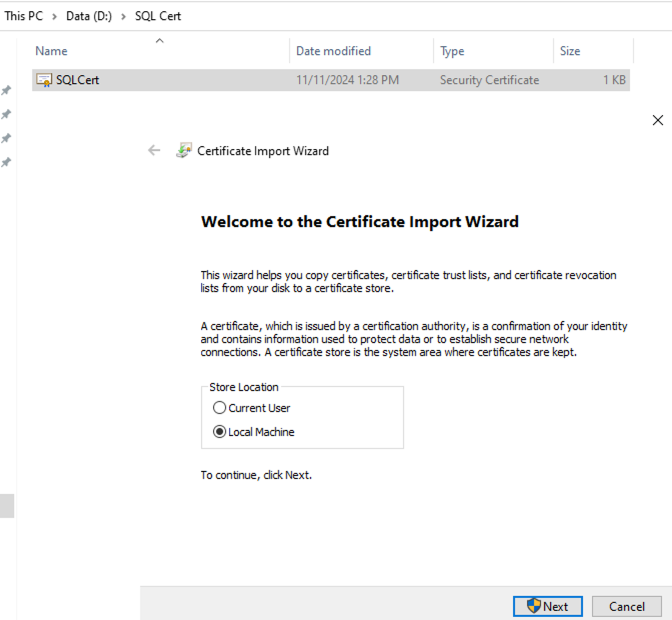Image resolution: width=672 pixels, height=620 pixels.
Task: Click the Type column header
Action: tap(452, 51)
